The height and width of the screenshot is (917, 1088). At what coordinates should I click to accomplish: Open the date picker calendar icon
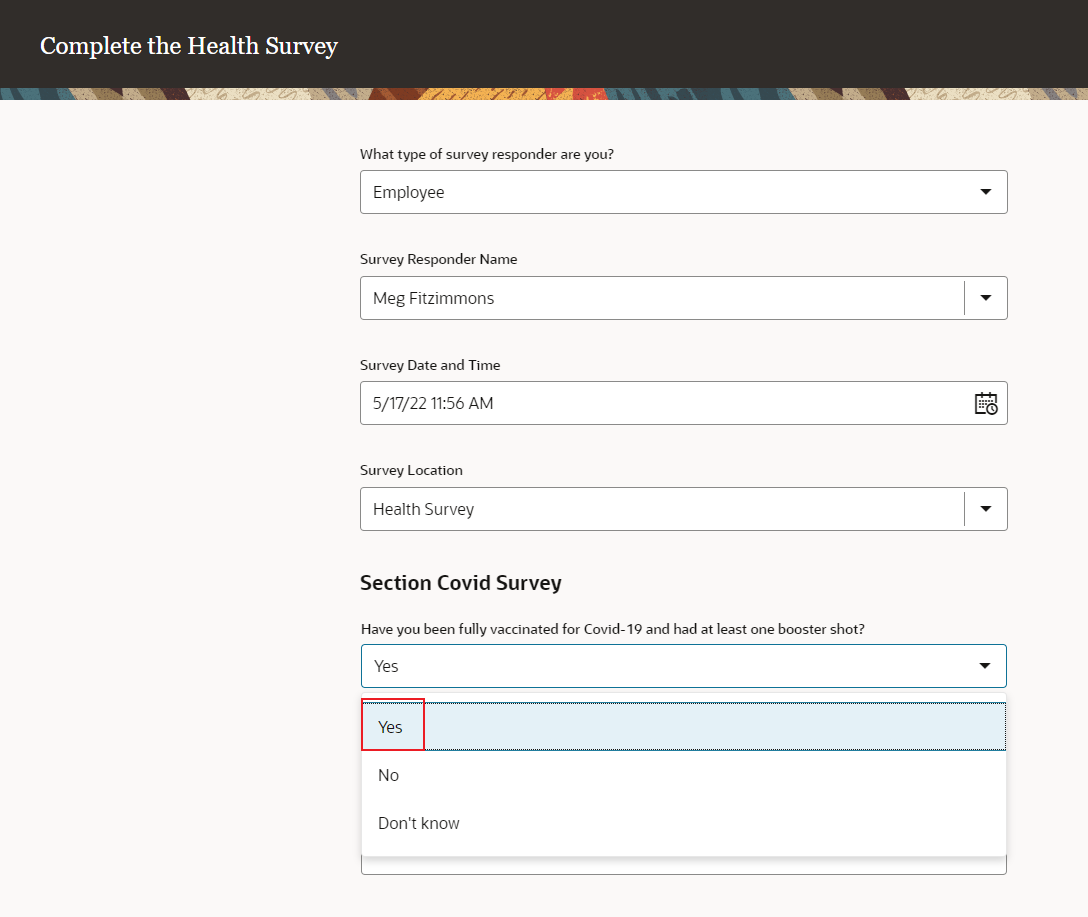pos(986,403)
